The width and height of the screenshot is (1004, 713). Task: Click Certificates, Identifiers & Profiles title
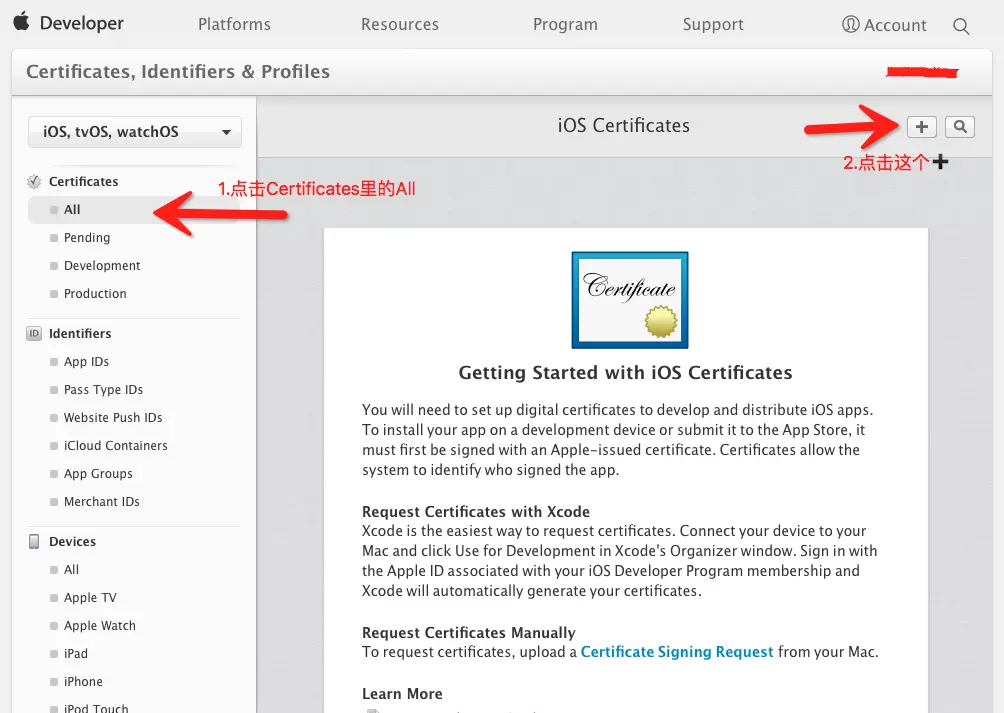pos(178,72)
